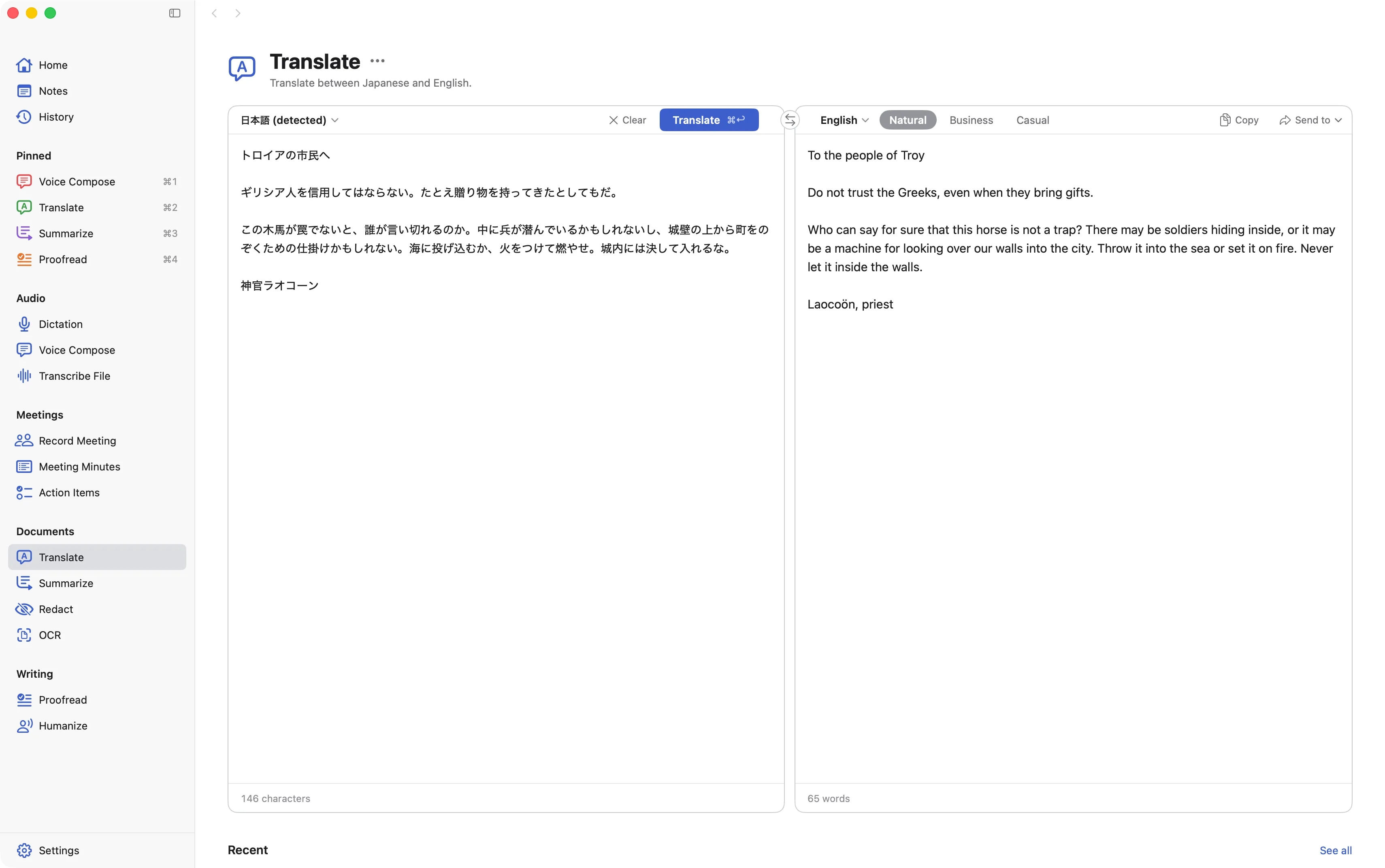Open Record Meeting
Image resolution: width=1385 pixels, height=868 pixels.
tap(97, 440)
